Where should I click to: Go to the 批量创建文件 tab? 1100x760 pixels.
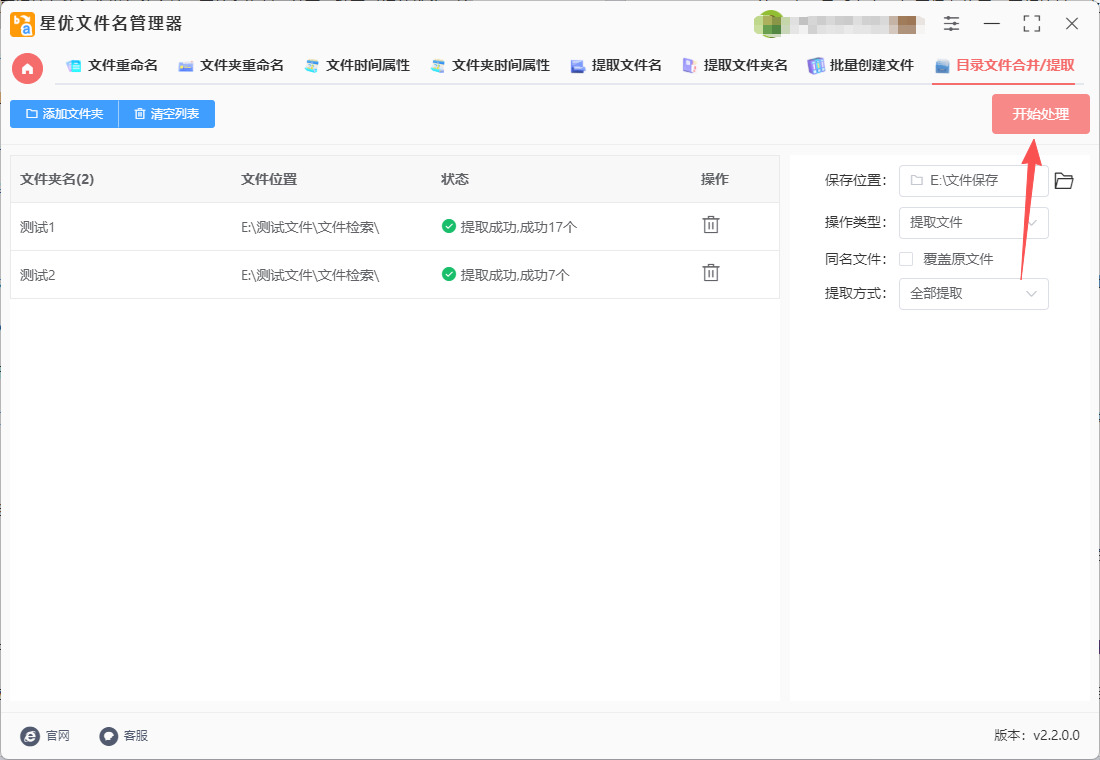click(x=861, y=66)
